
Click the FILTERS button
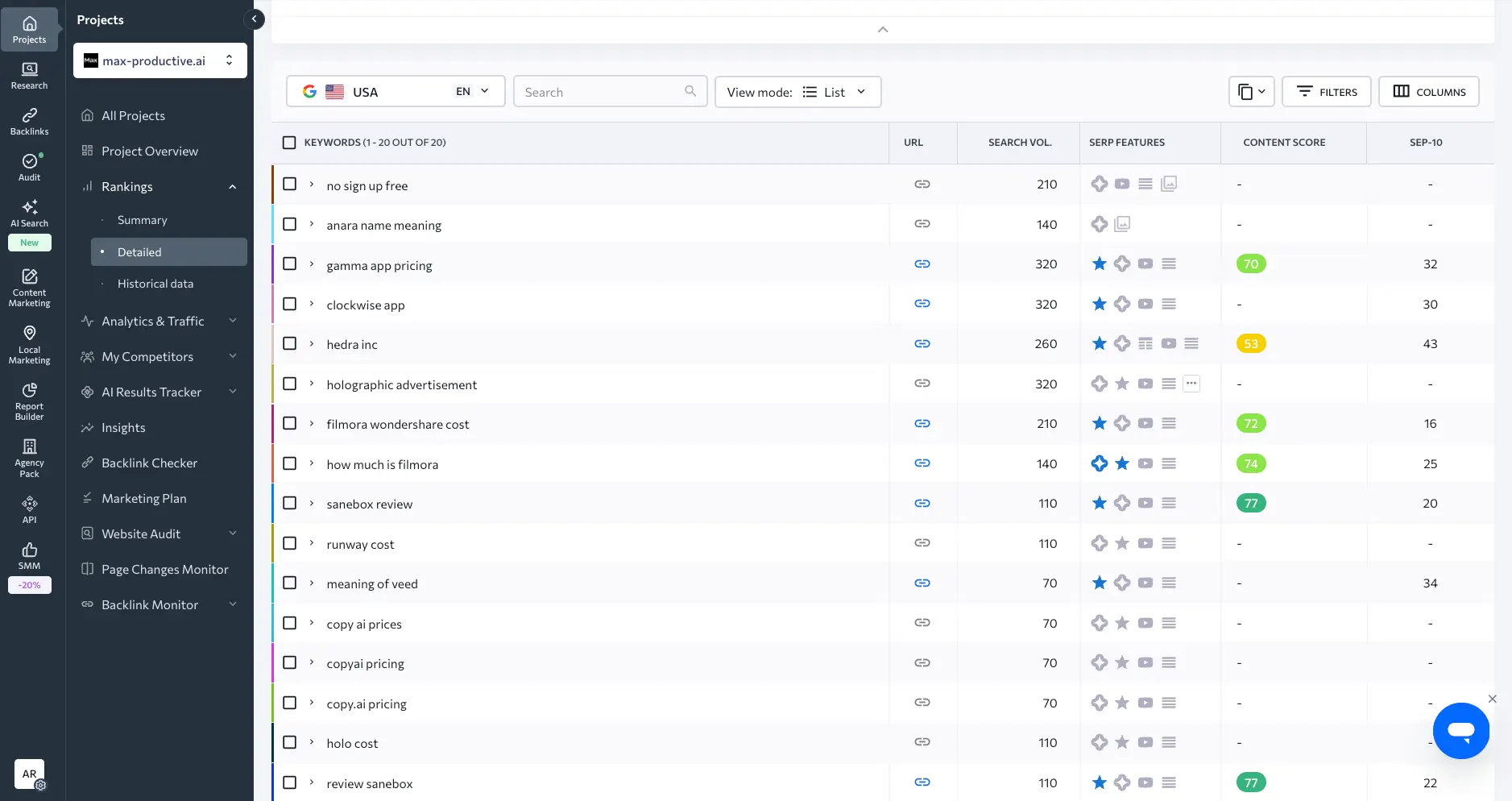pos(1327,91)
